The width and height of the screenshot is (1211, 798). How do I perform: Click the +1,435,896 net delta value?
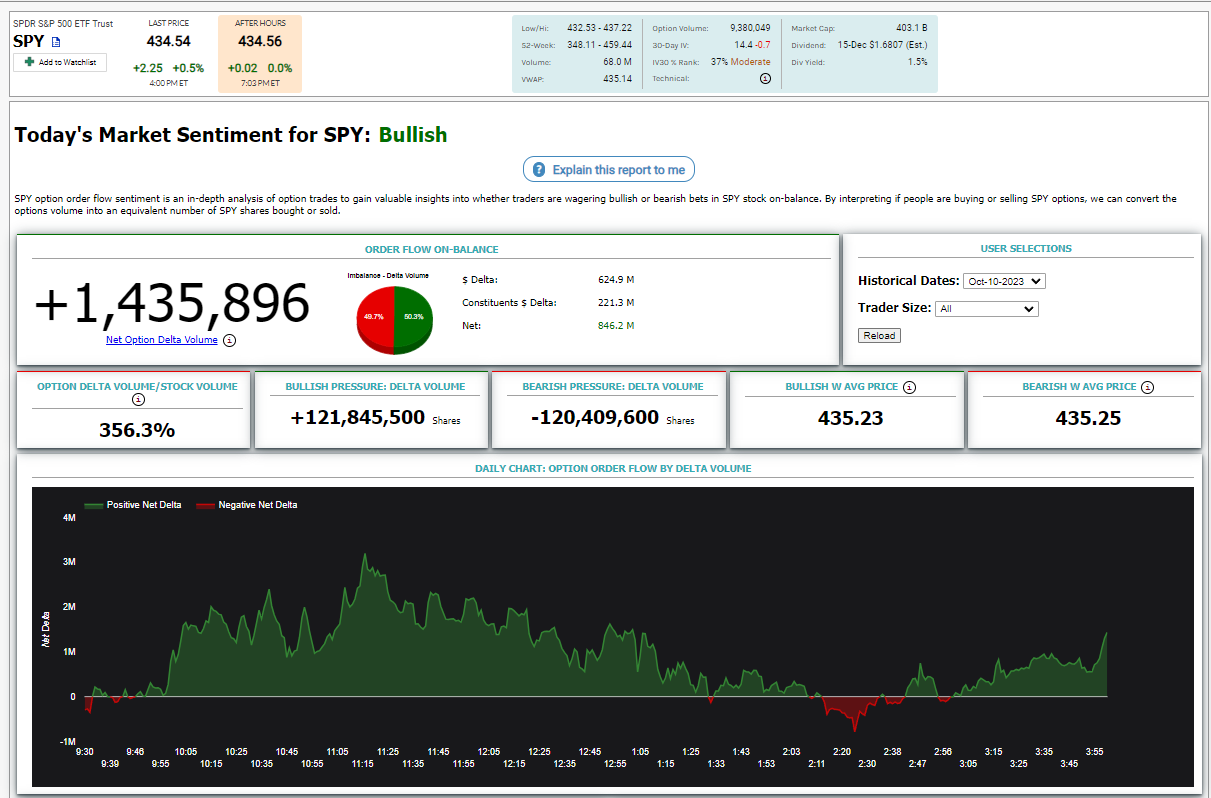172,303
